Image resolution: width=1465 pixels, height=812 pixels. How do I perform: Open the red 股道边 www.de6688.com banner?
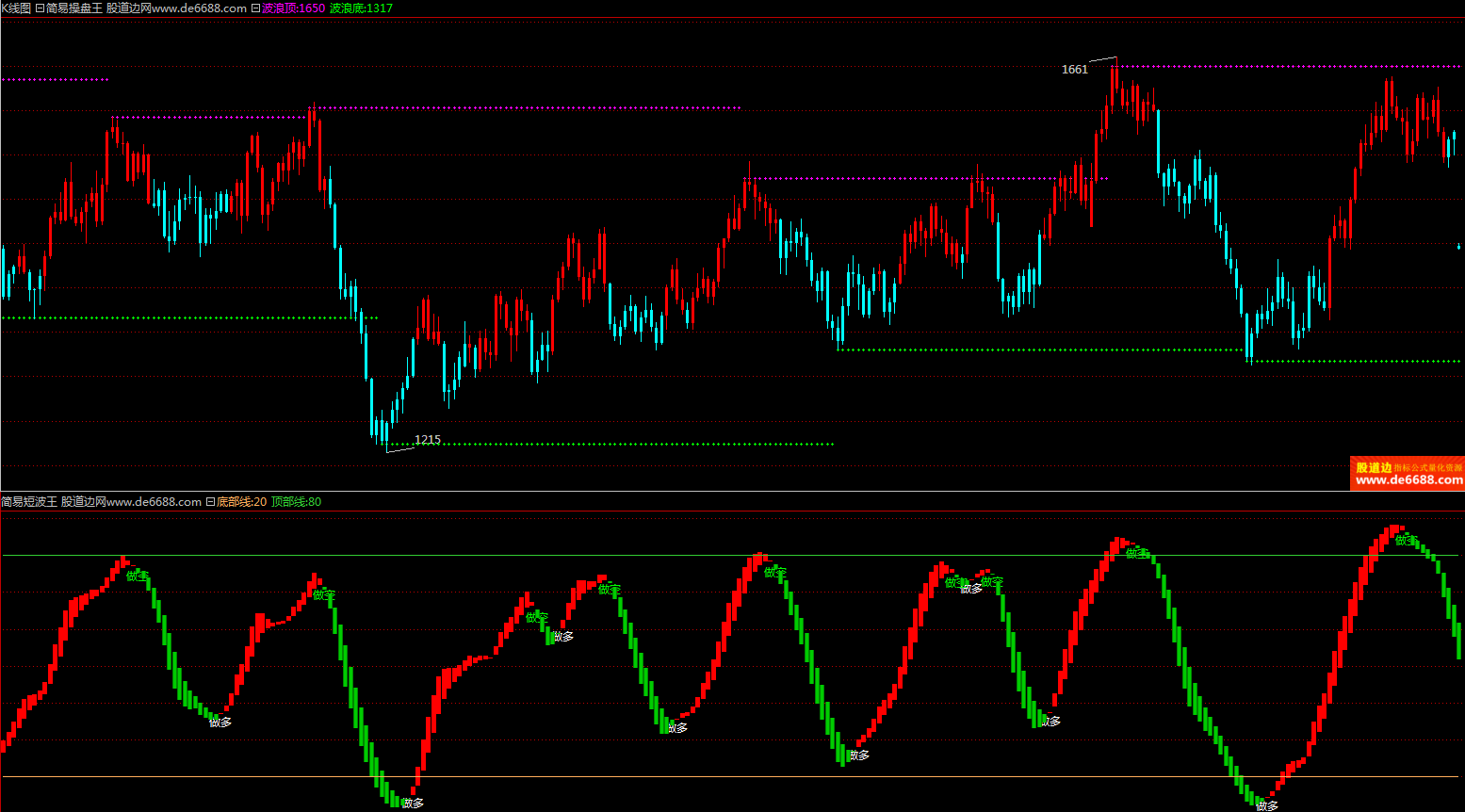click(x=1408, y=474)
